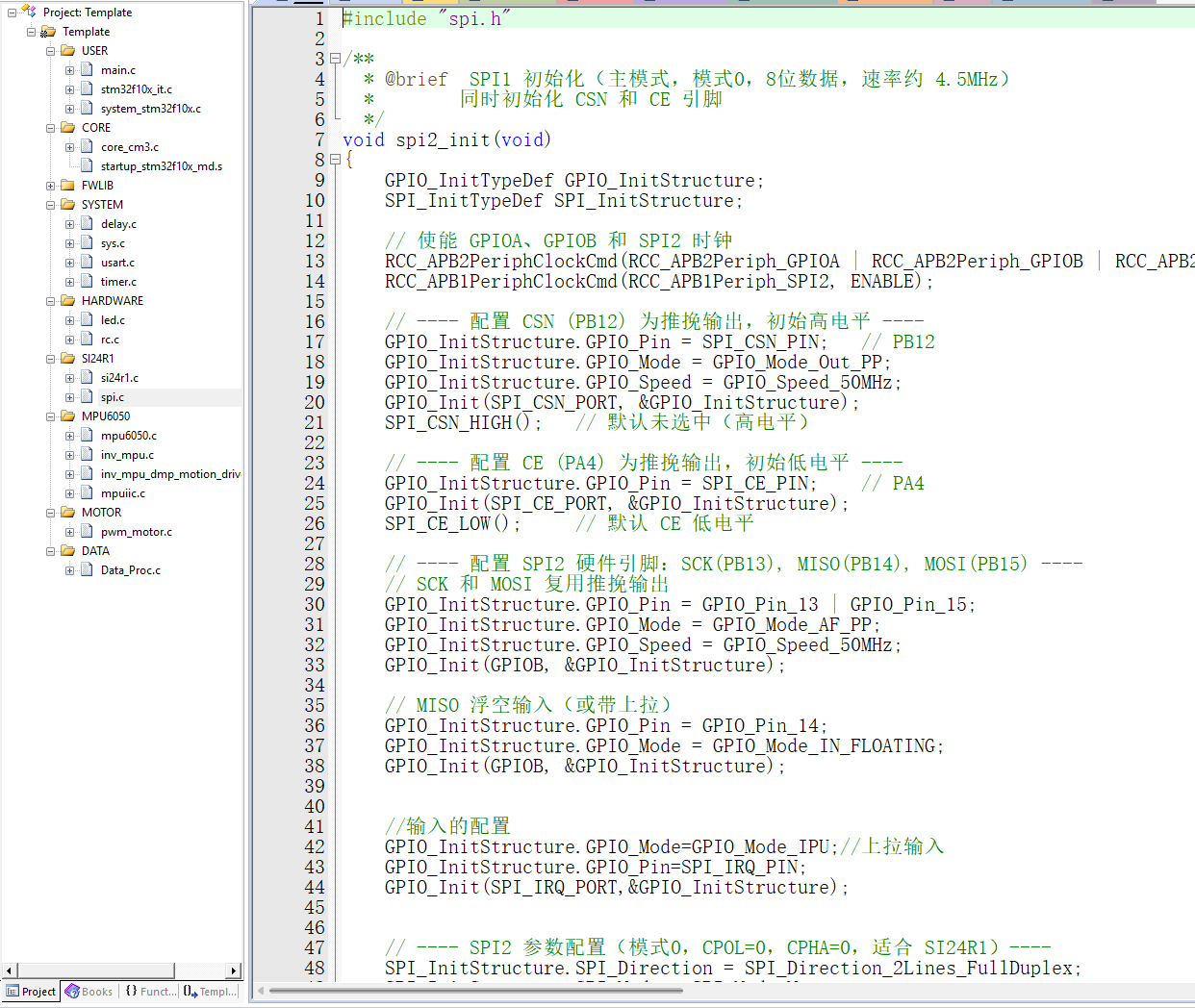Select system_stm32f10x.c in the tree
This screenshot has height=1008, width=1195.
(151, 109)
